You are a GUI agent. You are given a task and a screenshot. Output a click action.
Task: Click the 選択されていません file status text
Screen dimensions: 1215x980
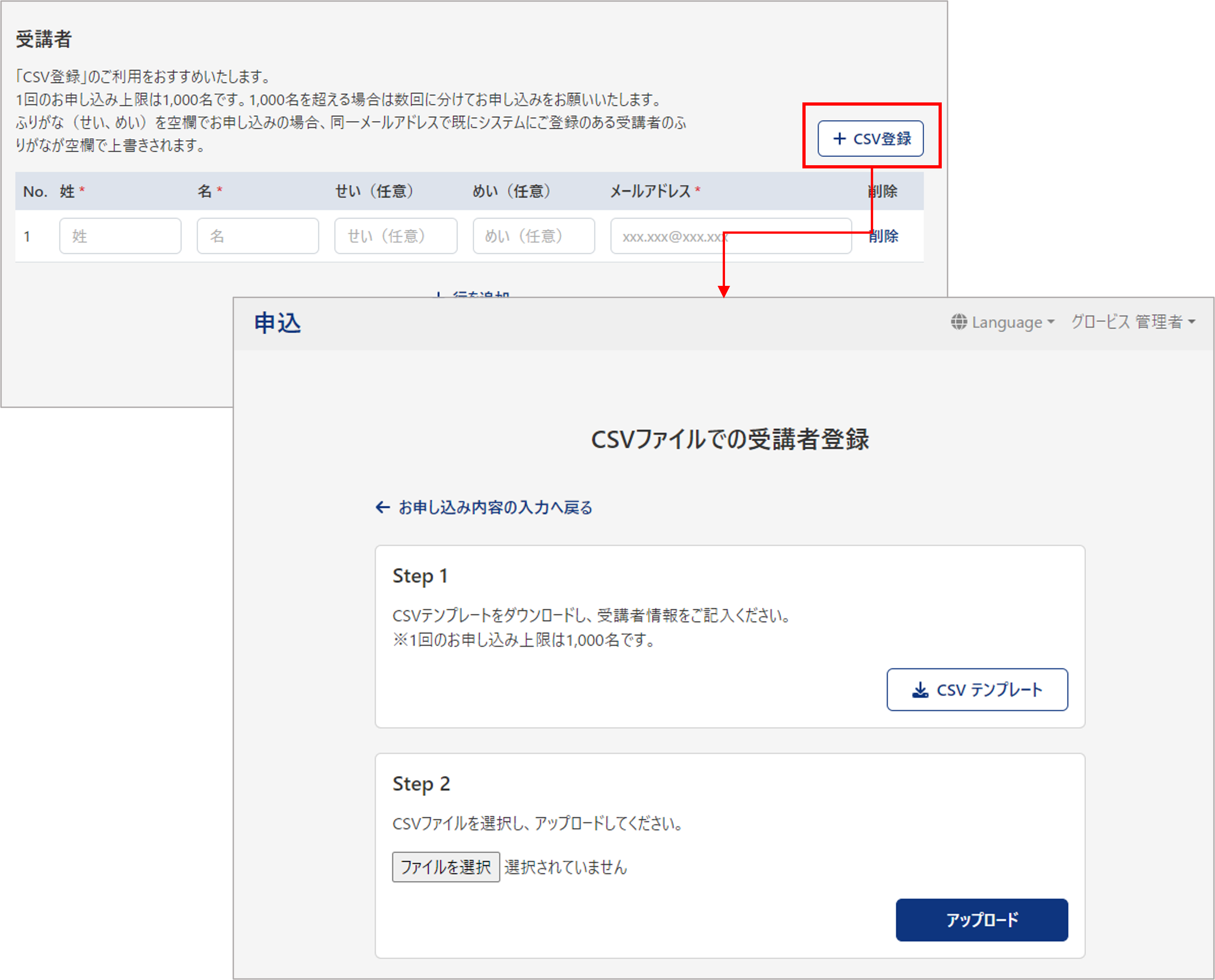click(x=566, y=867)
